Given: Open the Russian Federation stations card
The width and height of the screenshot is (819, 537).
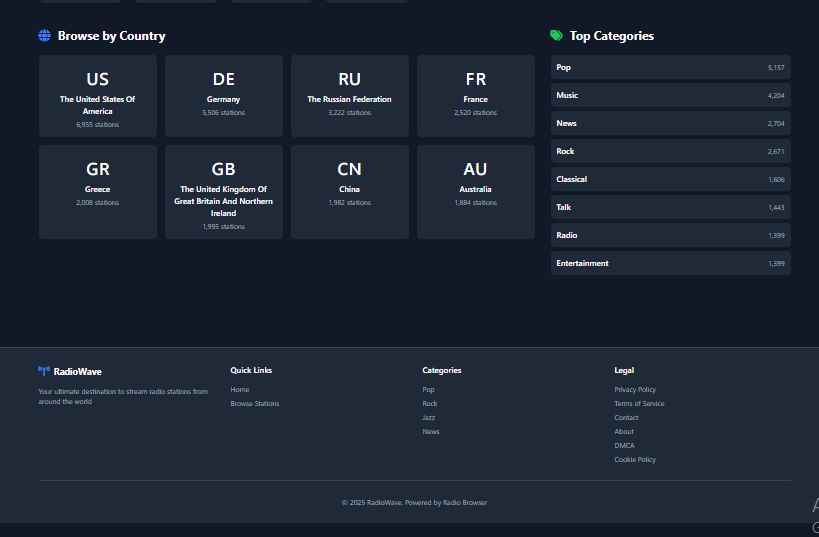Looking at the screenshot, I should [x=350, y=96].
